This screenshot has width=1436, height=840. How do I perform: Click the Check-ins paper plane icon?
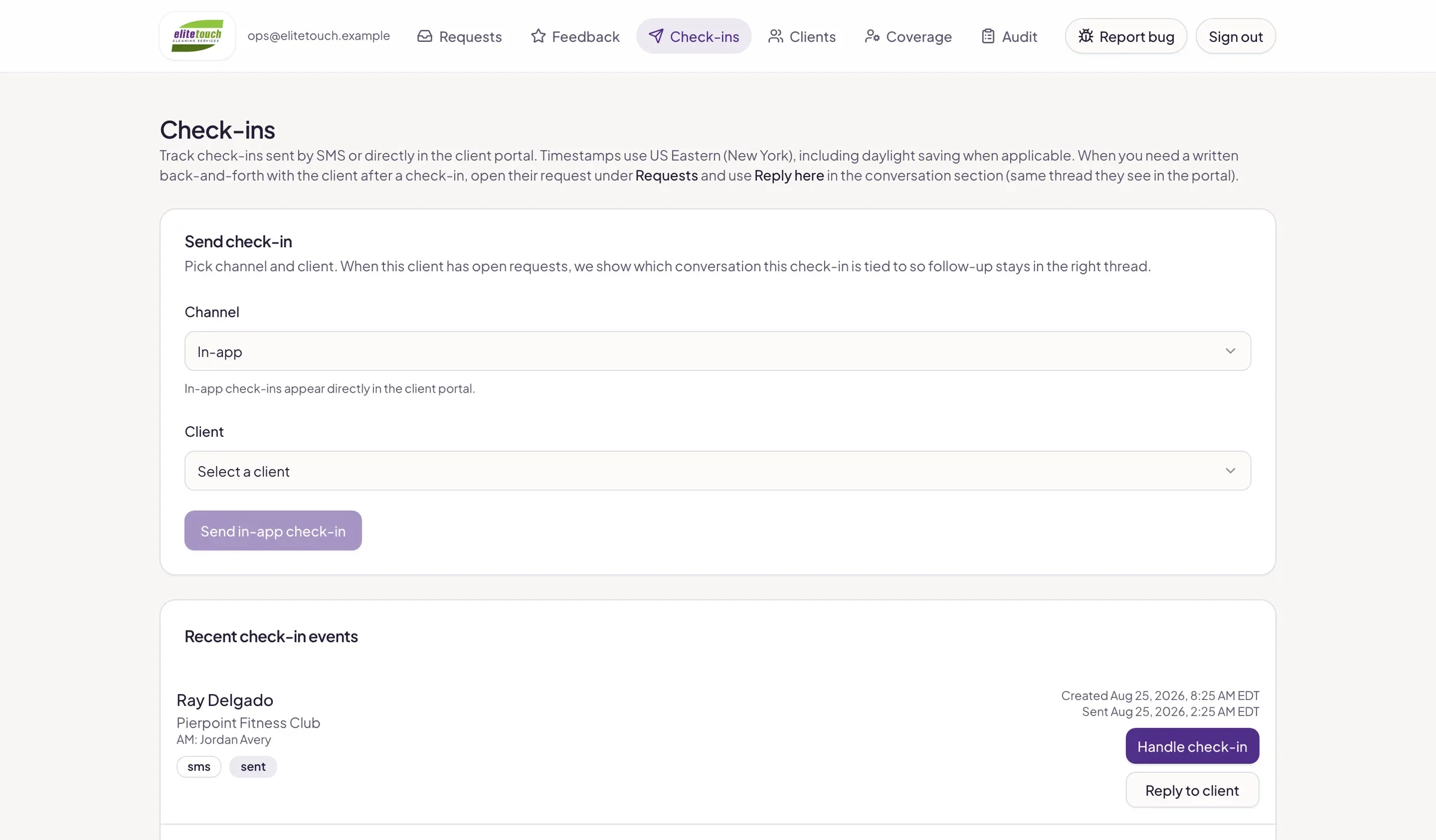click(656, 36)
